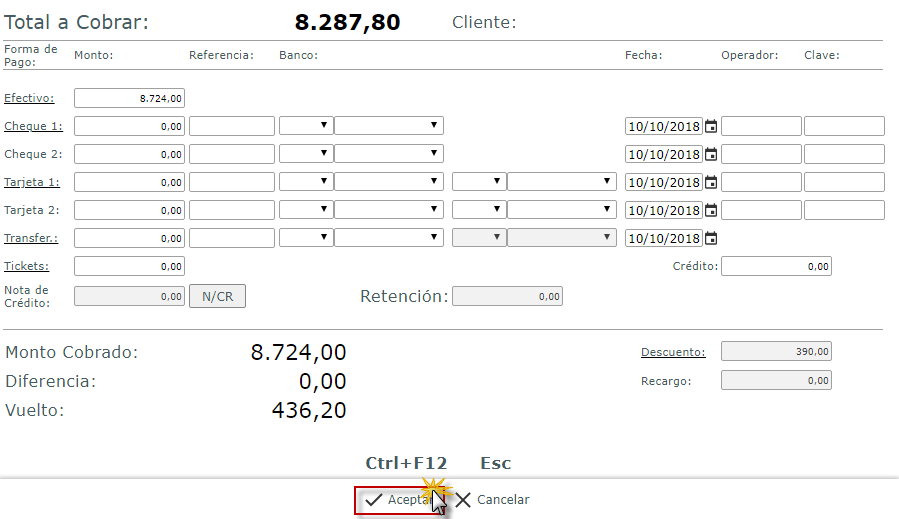Expand Tarjeta 1 wide bank name dropdown
Viewport: 899px width, 519px height.
pos(389,182)
